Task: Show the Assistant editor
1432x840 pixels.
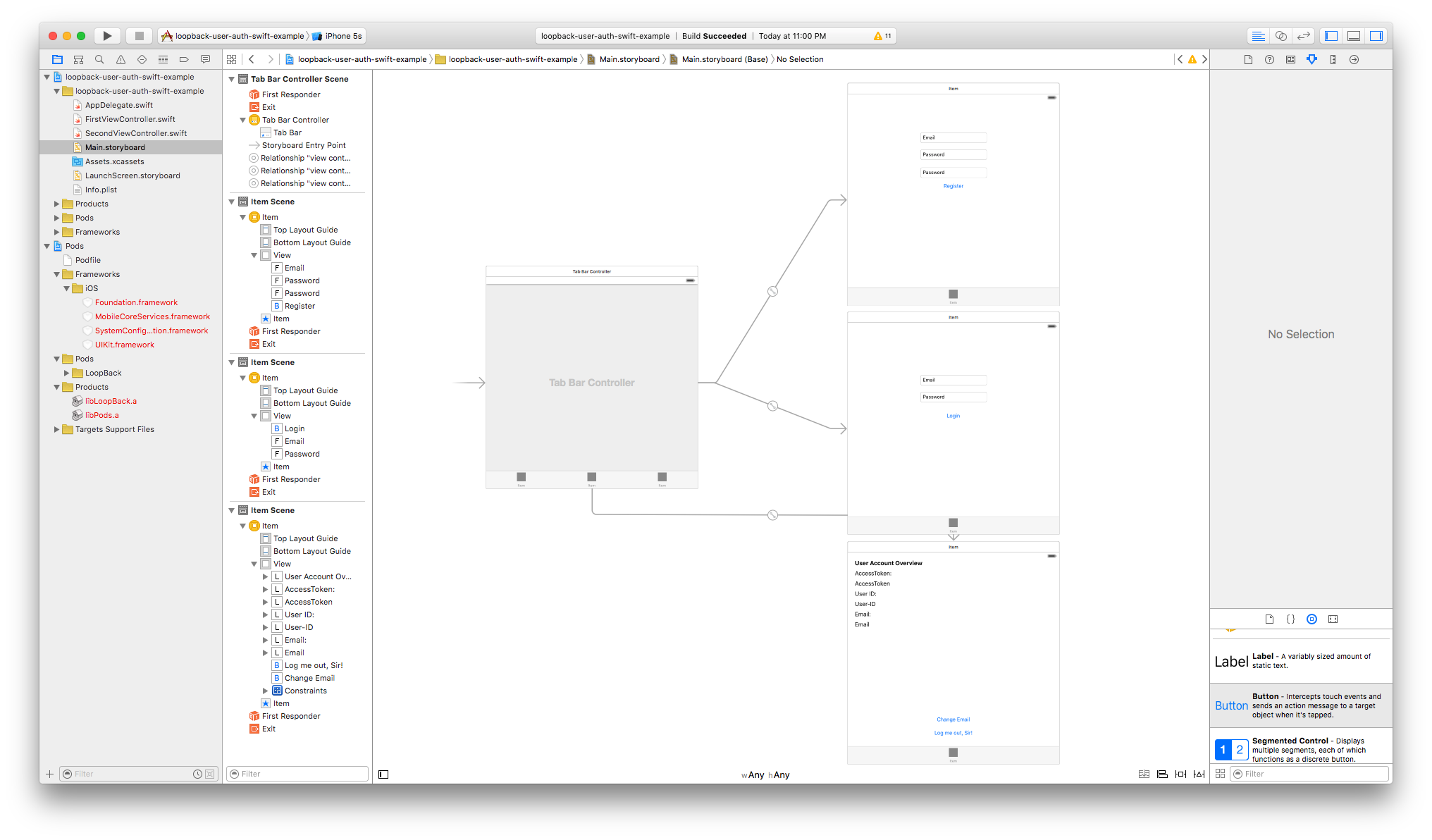Action: point(1281,36)
